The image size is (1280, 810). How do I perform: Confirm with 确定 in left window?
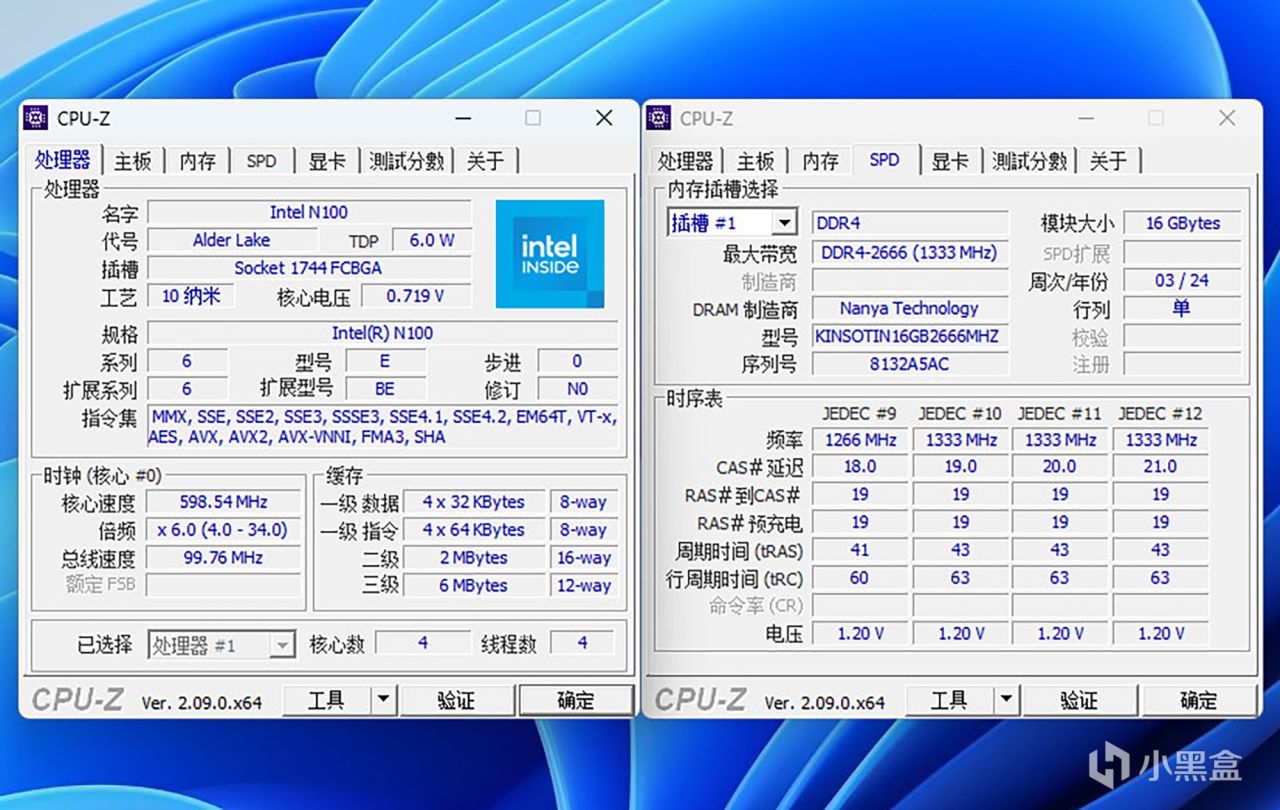(576, 700)
